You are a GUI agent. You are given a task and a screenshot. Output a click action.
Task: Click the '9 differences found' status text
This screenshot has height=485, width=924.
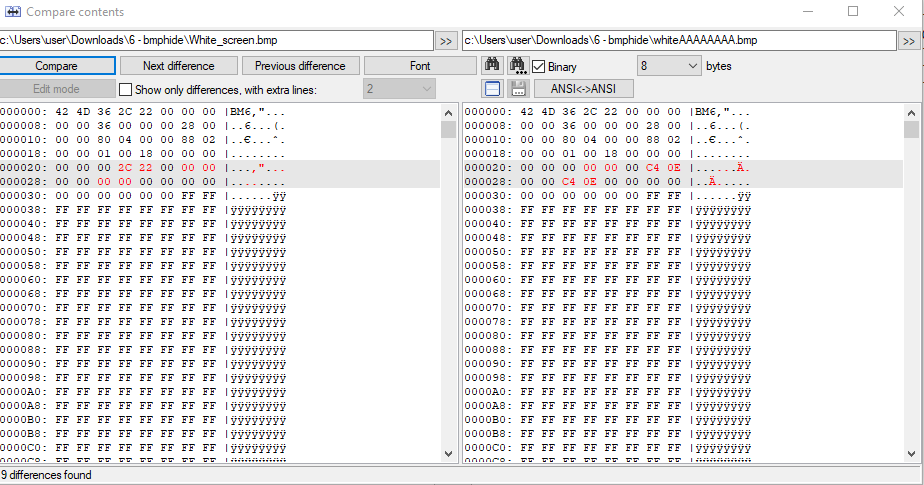pos(46,475)
